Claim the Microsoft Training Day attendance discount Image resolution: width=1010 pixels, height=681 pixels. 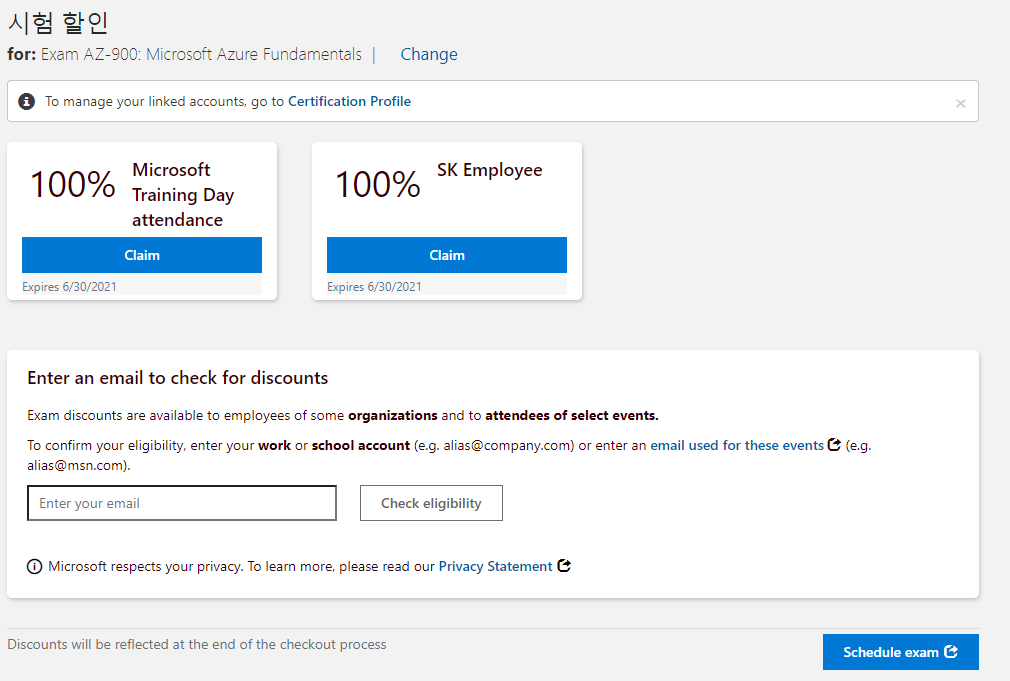click(x=142, y=255)
